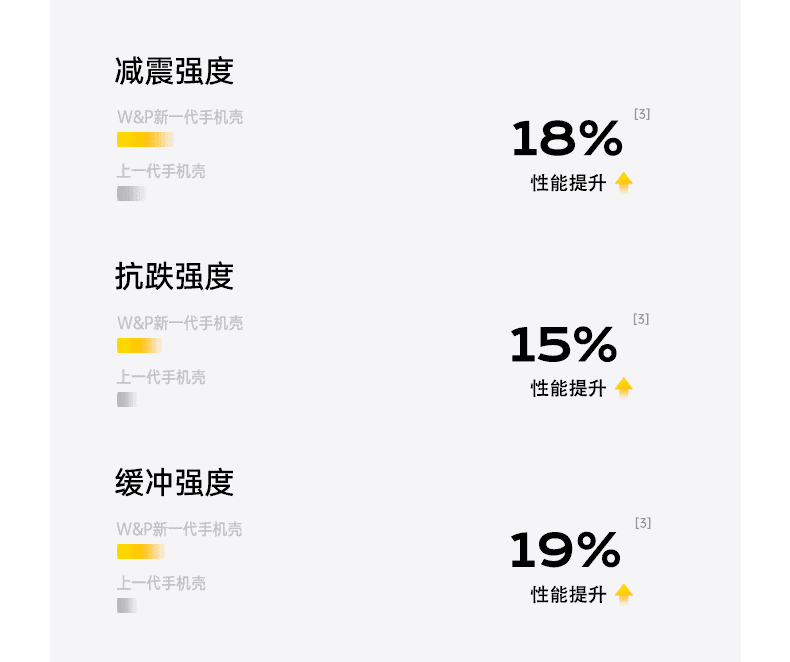
Task: Click gray 上一代手机壳 bar under 抗跌强度
Action: (x=127, y=400)
